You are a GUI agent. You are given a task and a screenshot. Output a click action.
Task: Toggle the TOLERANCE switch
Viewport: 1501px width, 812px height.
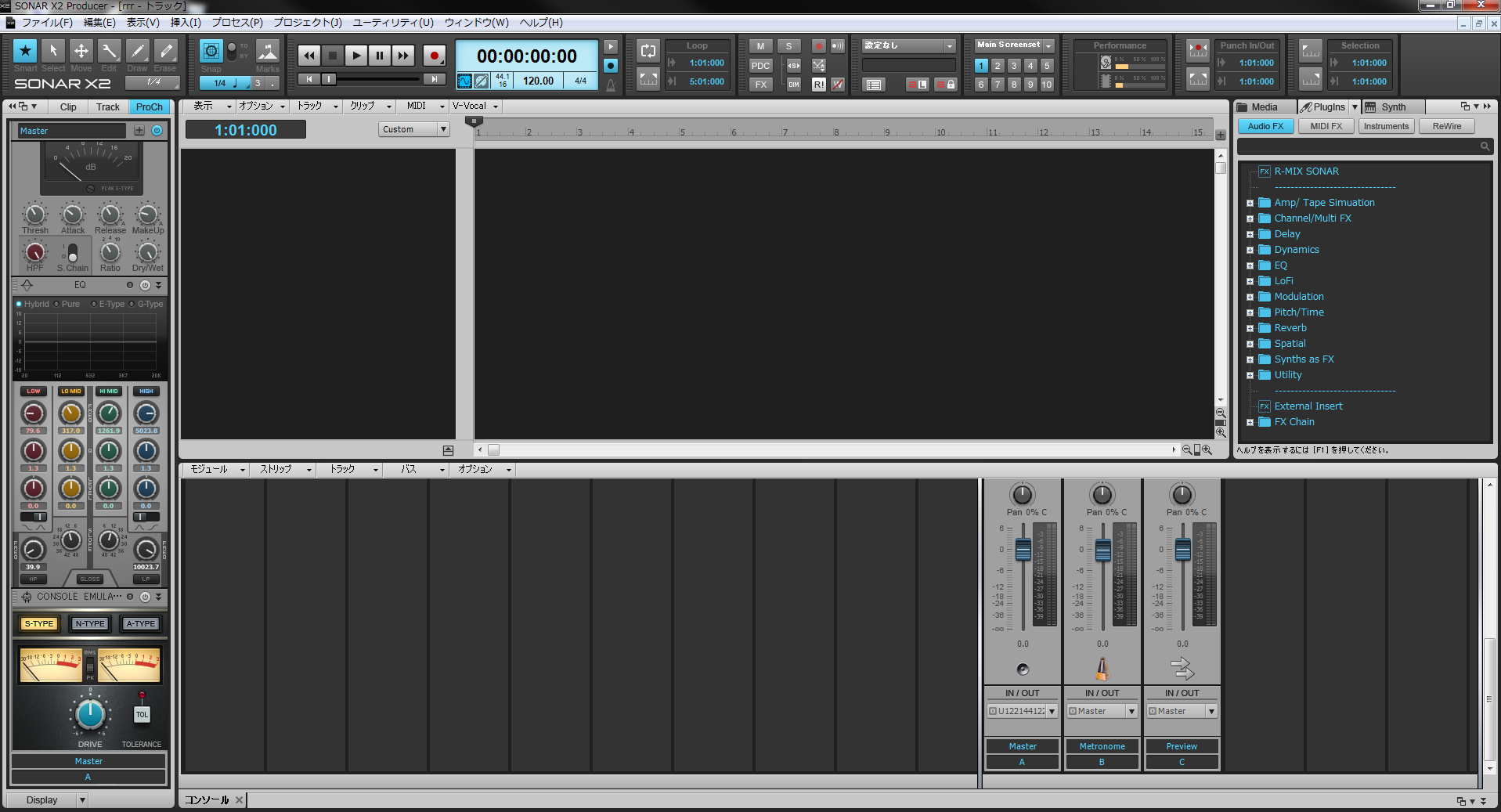pos(142,714)
